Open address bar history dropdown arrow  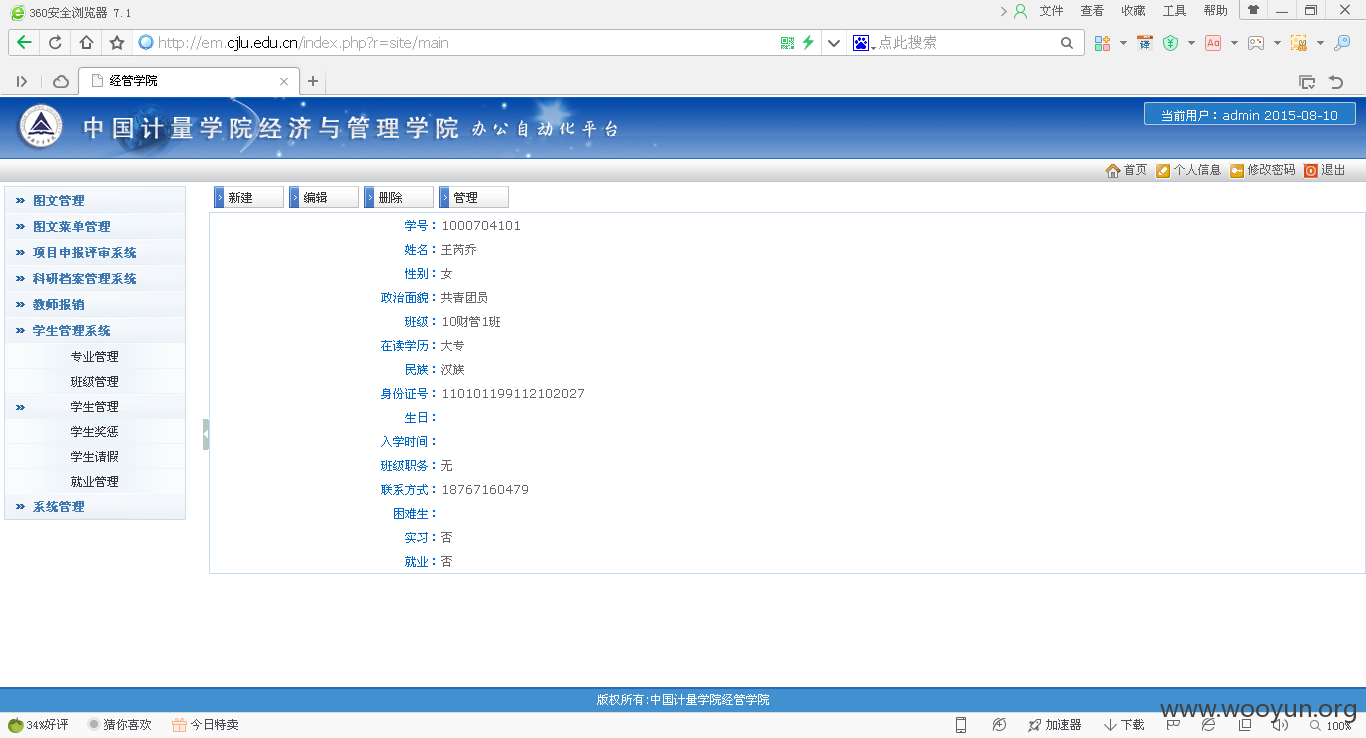834,43
